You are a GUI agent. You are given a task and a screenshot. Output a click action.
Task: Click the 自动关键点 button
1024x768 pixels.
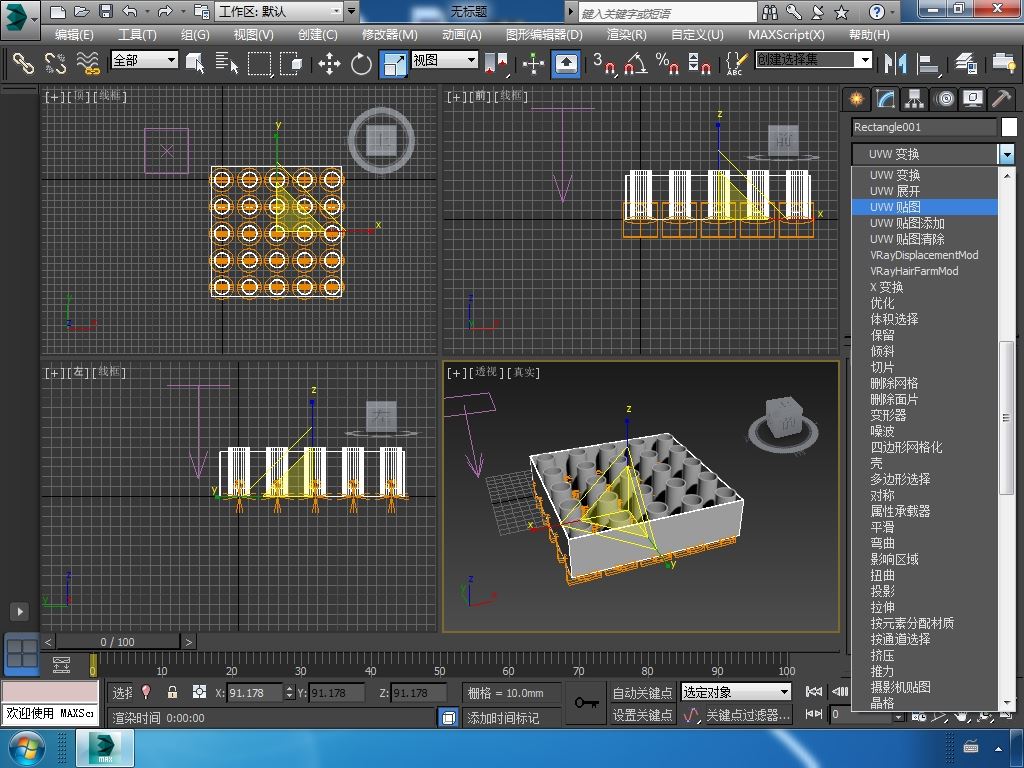pos(642,692)
